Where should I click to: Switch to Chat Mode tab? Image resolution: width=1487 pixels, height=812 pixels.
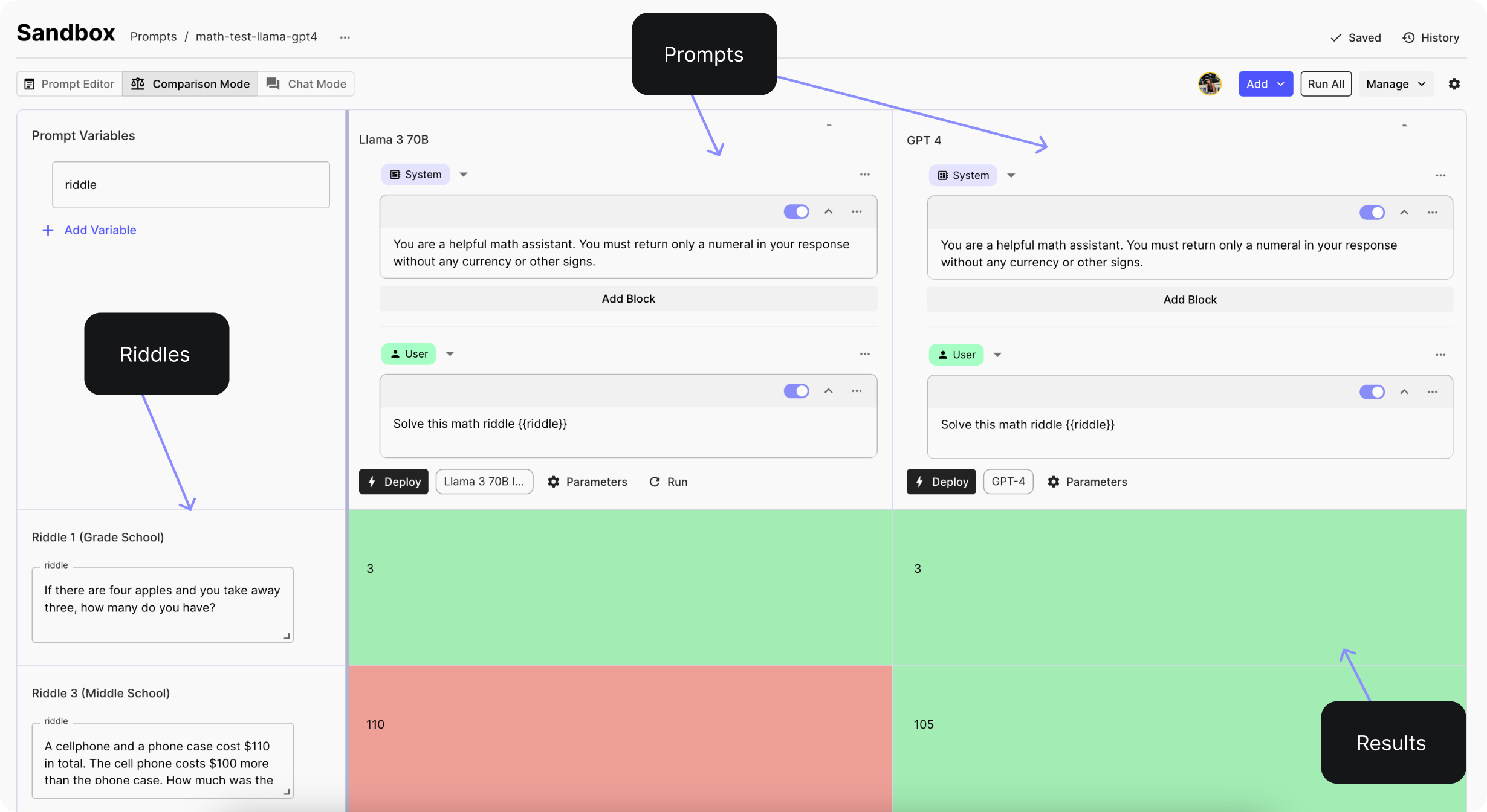pyautogui.click(x=306, y=84)
